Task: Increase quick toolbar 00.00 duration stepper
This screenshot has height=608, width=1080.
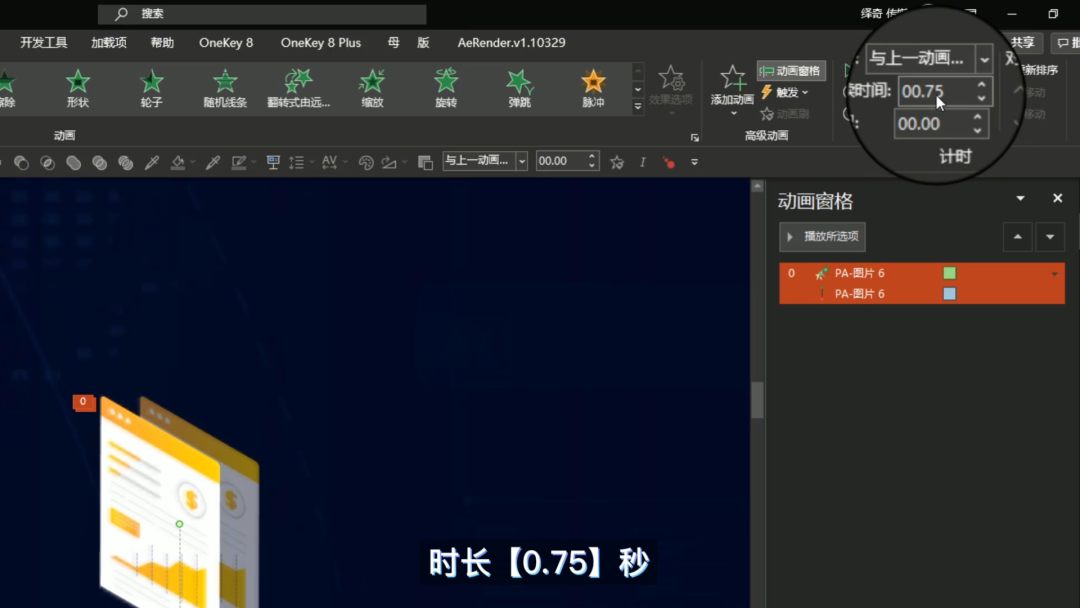Action: [592, 156]
